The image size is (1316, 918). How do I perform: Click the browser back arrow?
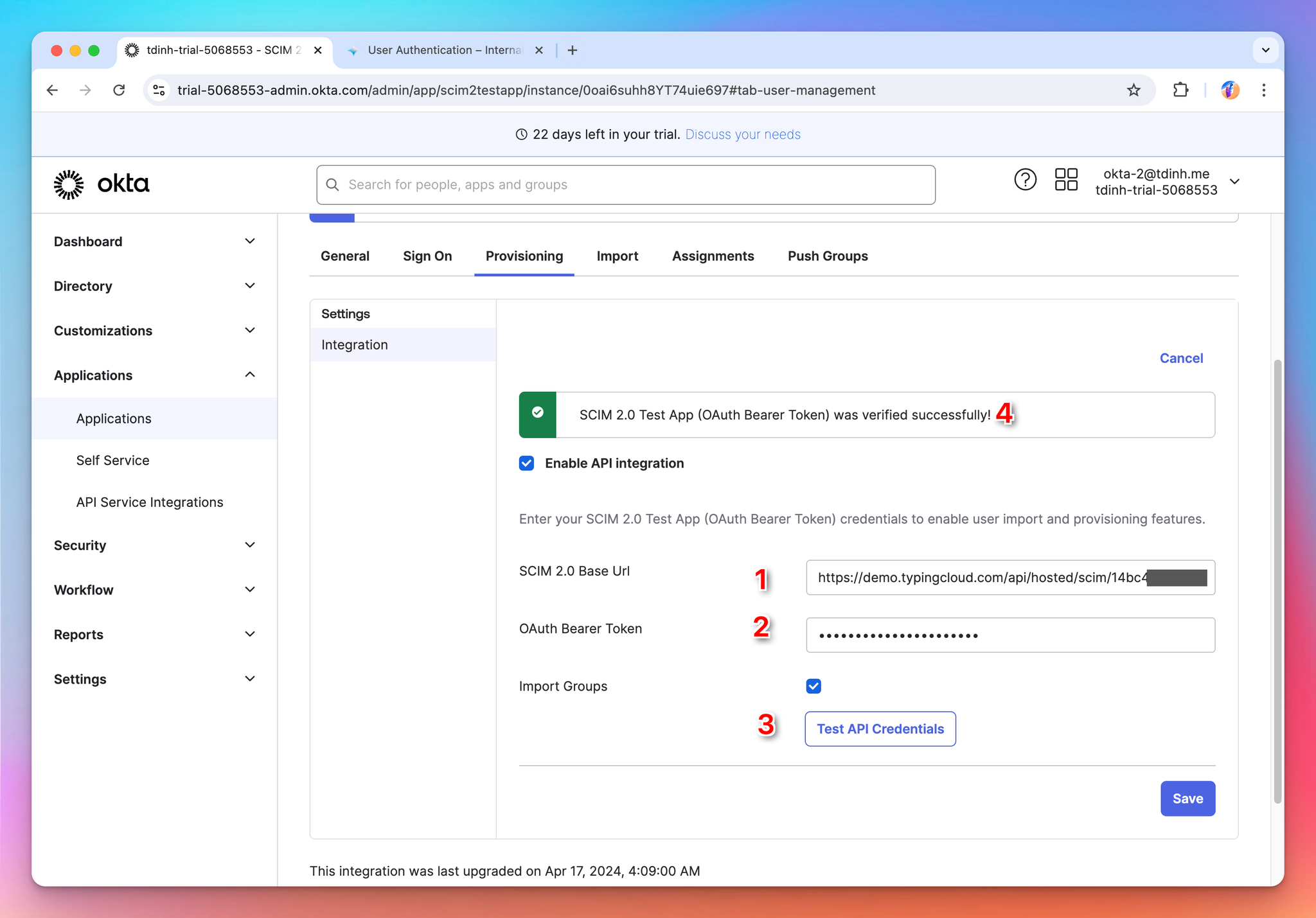click(x=53, y=90)
